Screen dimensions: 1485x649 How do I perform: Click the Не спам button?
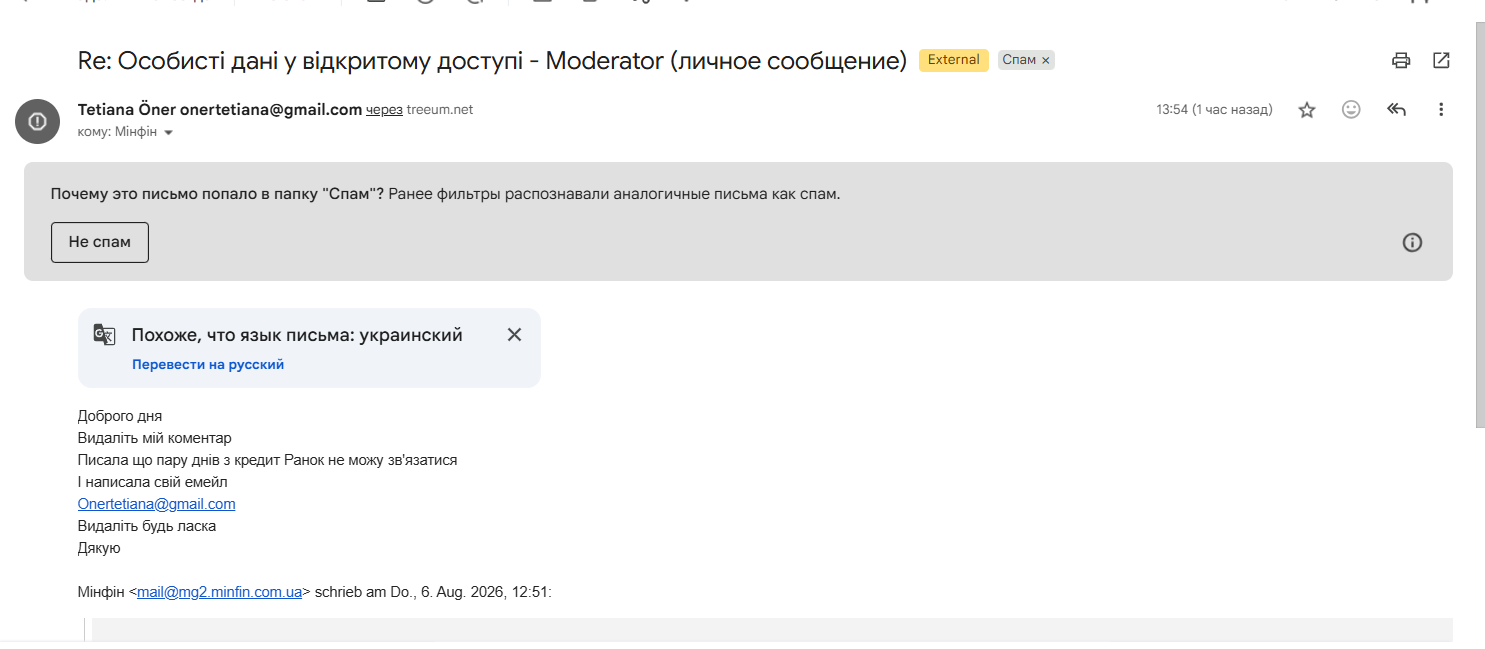(100, 243)
